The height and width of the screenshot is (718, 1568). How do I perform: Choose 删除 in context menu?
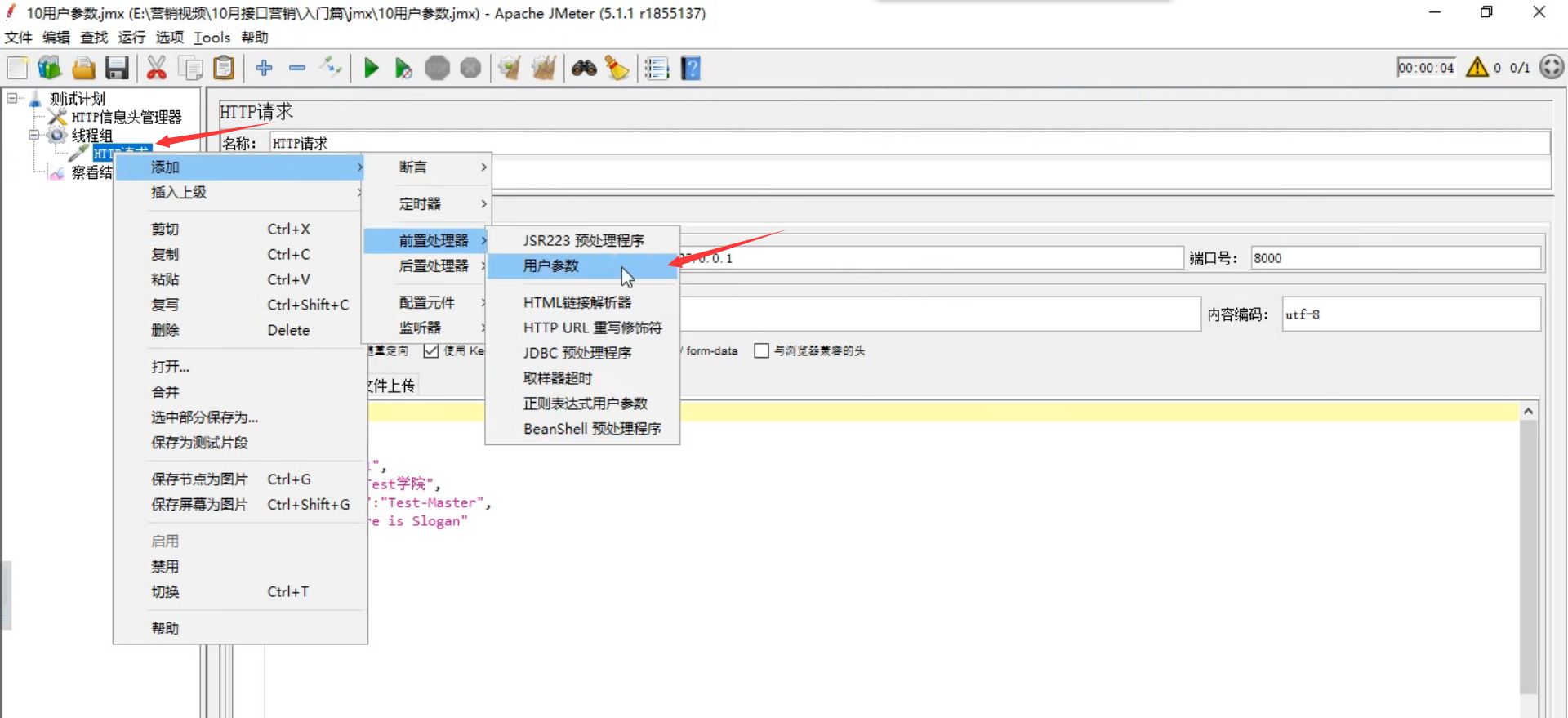click(x=239, y=330)
